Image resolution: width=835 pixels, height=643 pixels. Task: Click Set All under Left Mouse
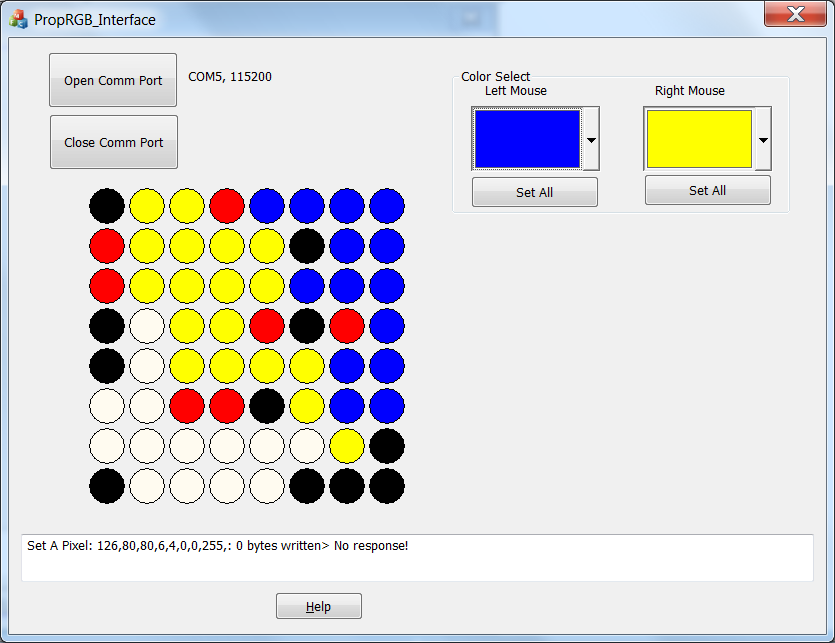(x=534, y=192)
